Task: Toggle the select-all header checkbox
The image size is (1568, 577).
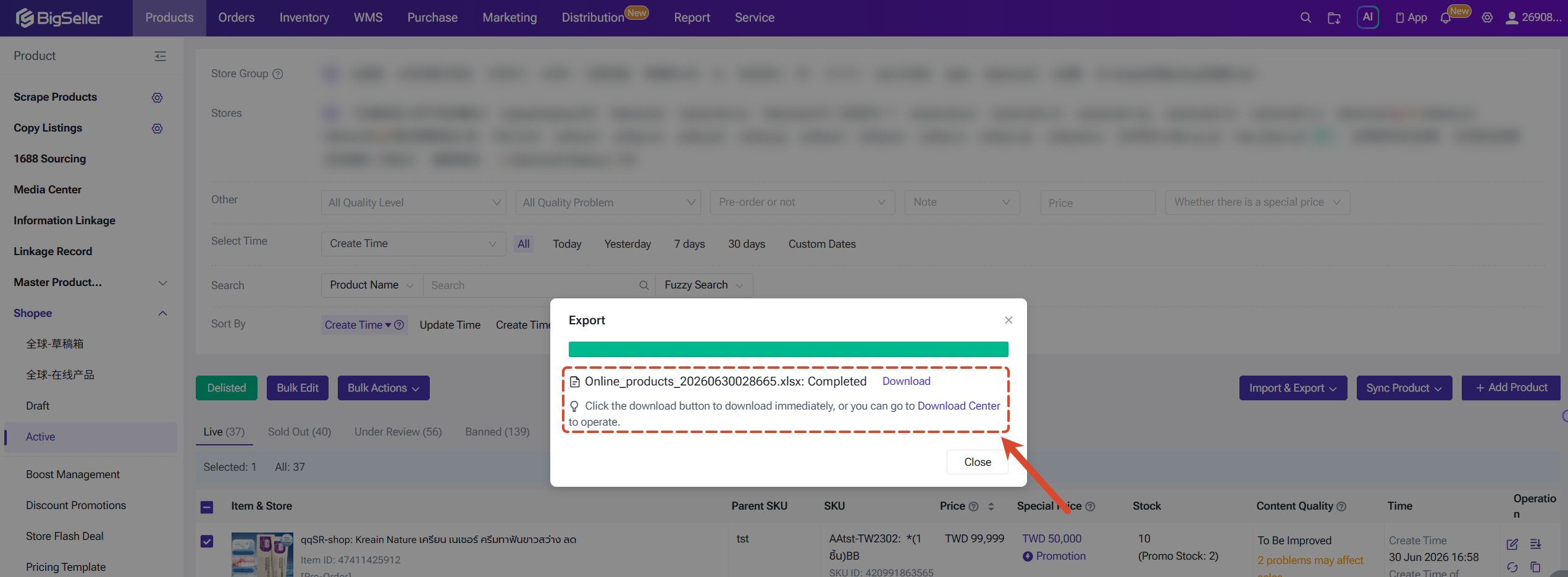Action: click(207, 507)
